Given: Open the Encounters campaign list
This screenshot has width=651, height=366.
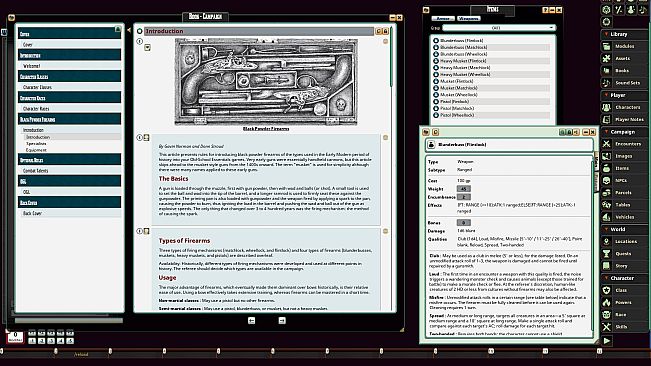Looking at the screenshot, I should 624,144.
